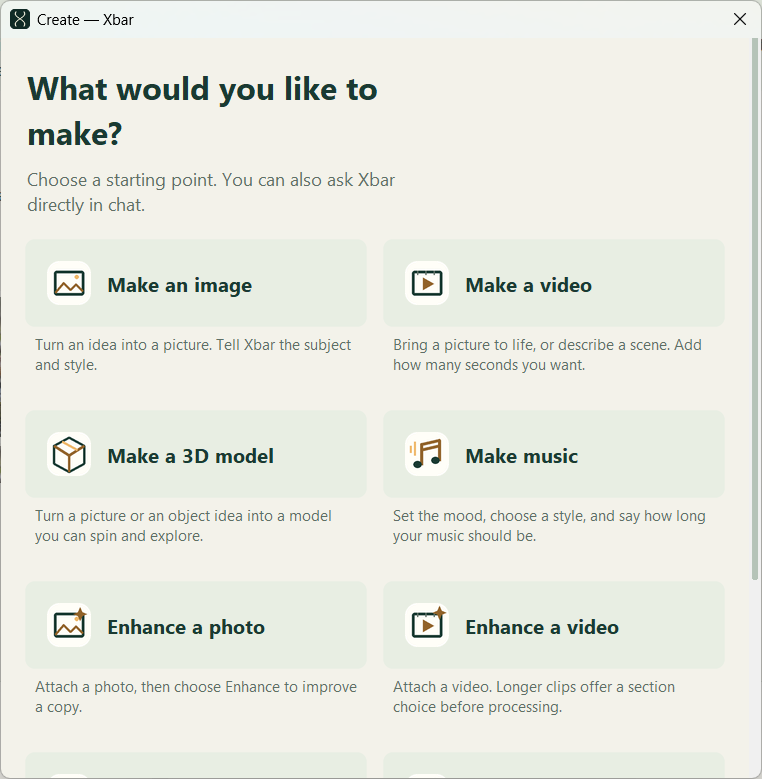Click the Make a video play icon
Screen dimensions: 762x779
tap(427, 283)
